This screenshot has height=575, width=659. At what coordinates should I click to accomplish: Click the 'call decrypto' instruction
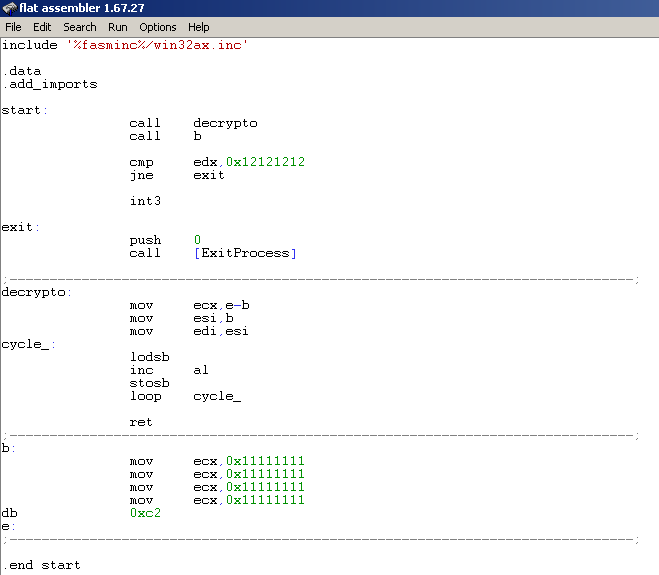192,123
